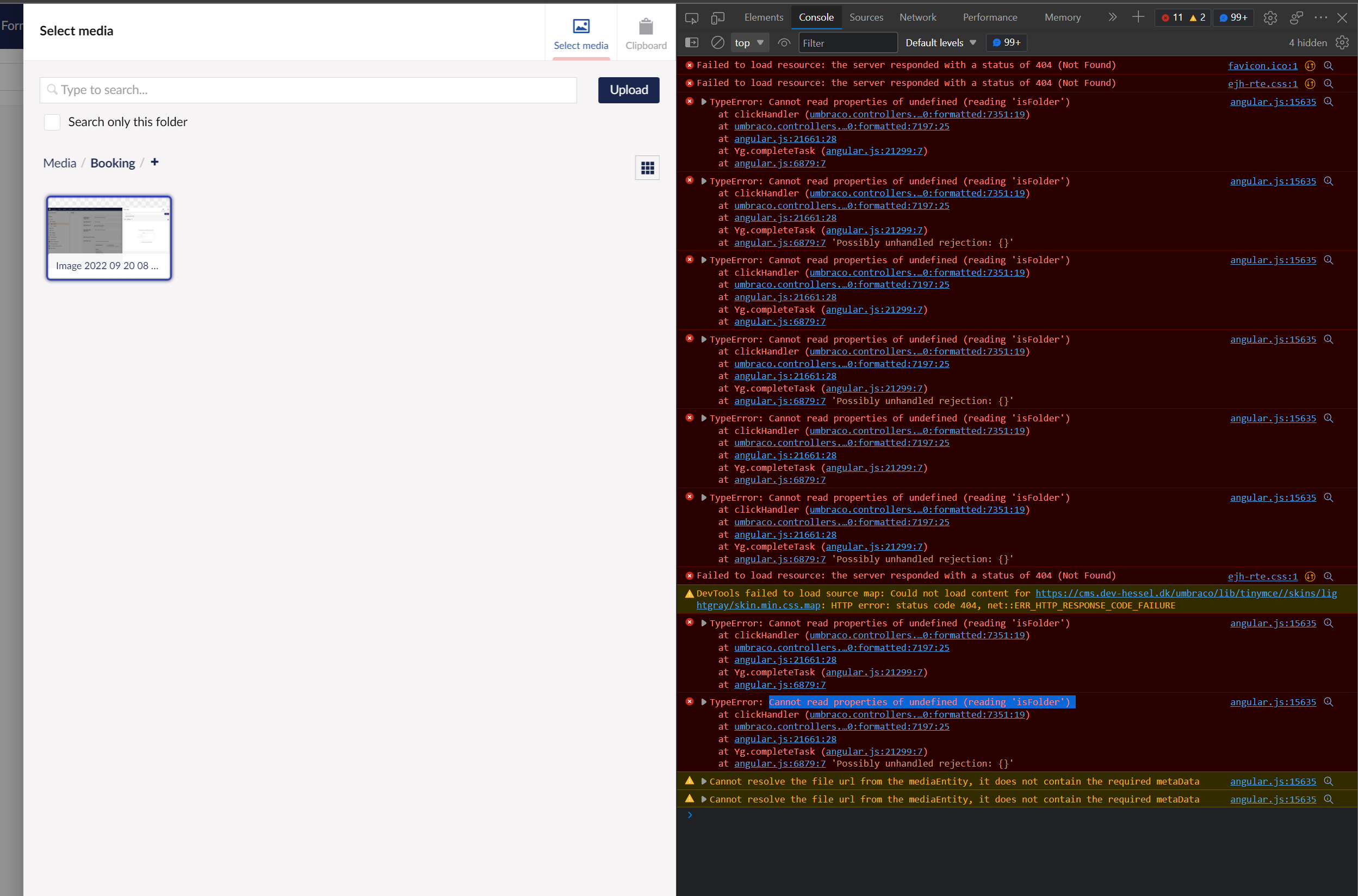Create a live expression with the eye icon
Screen dimensions: 1358x896
[784, 42]
